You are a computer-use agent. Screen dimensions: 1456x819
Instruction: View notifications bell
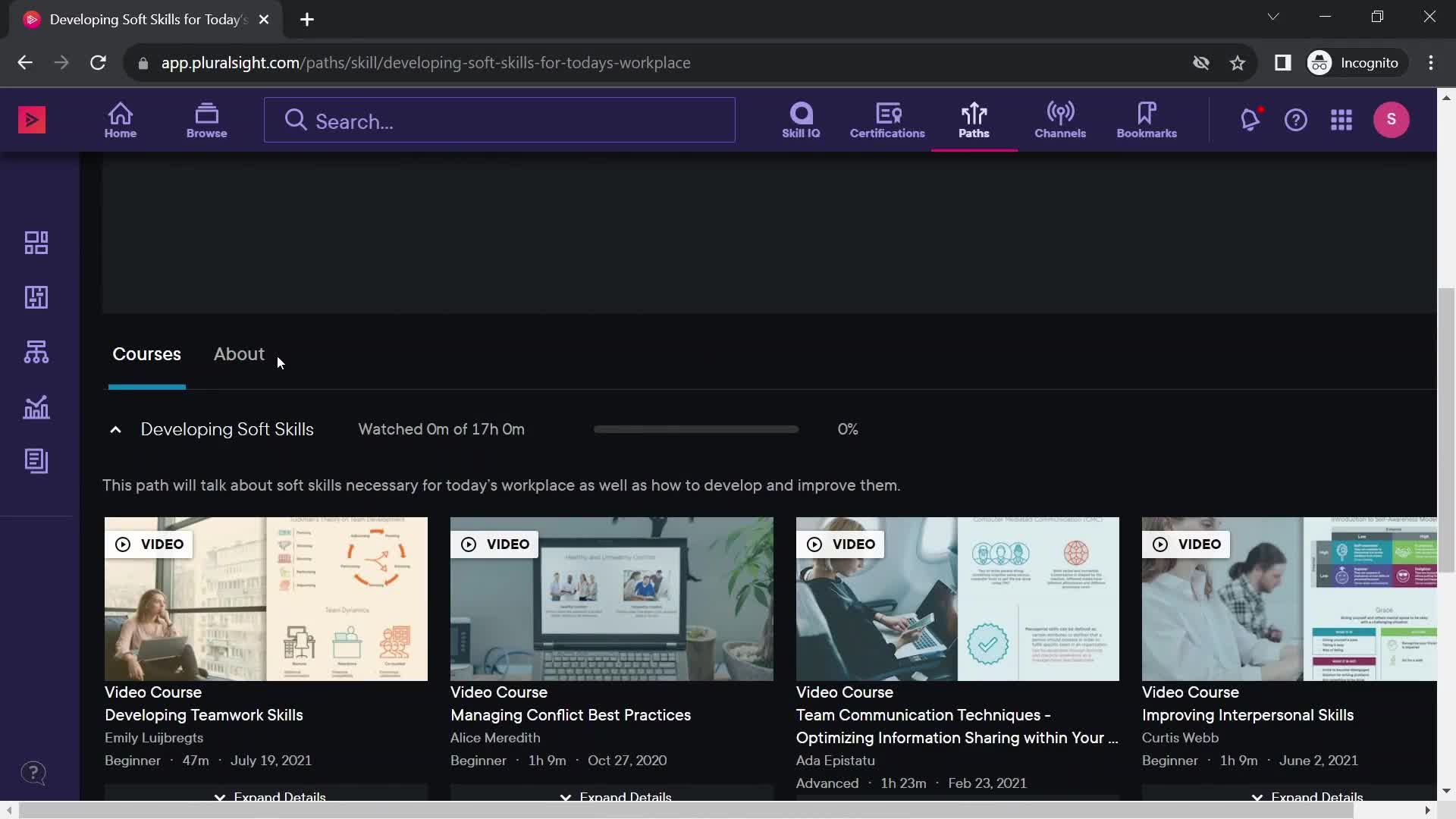pos(1250,120)
